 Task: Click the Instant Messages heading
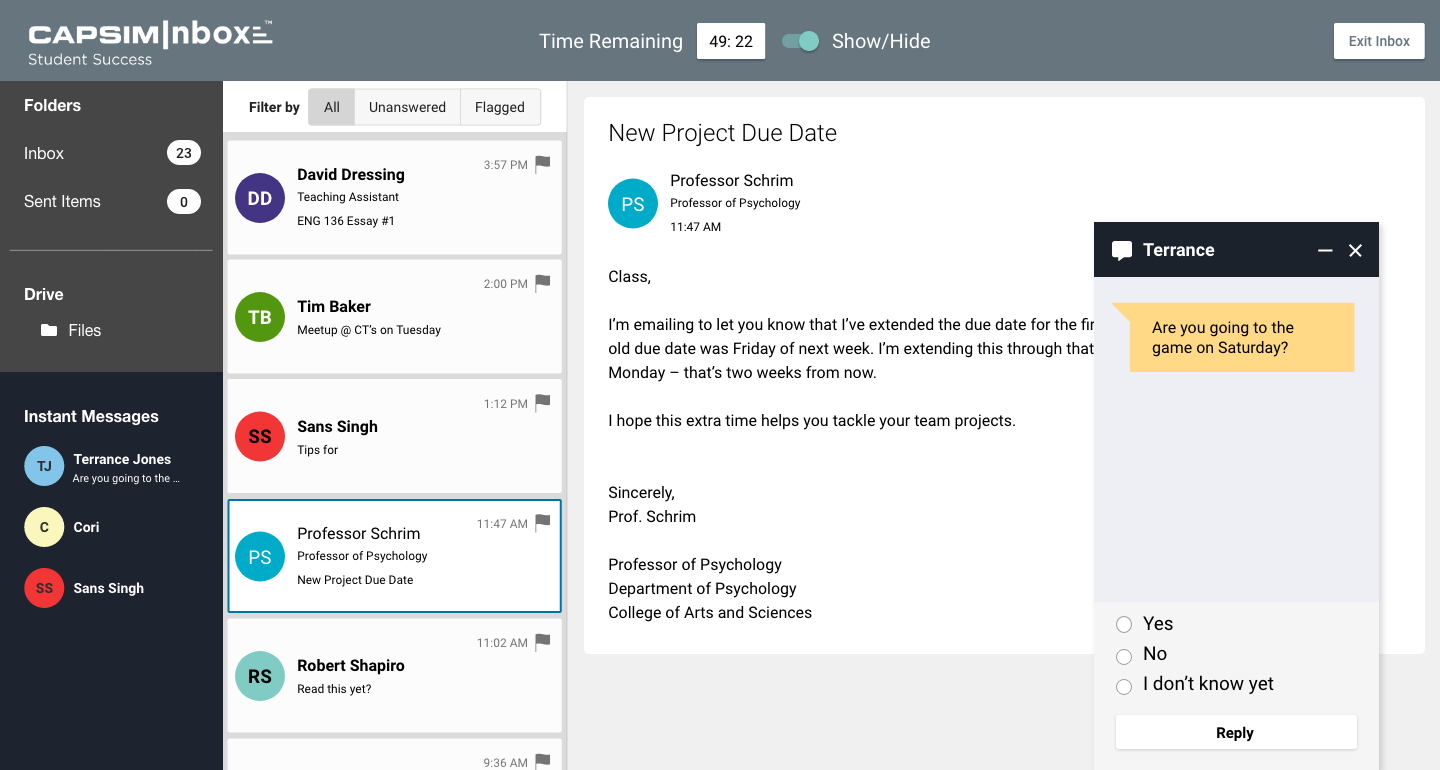point(91,416)
